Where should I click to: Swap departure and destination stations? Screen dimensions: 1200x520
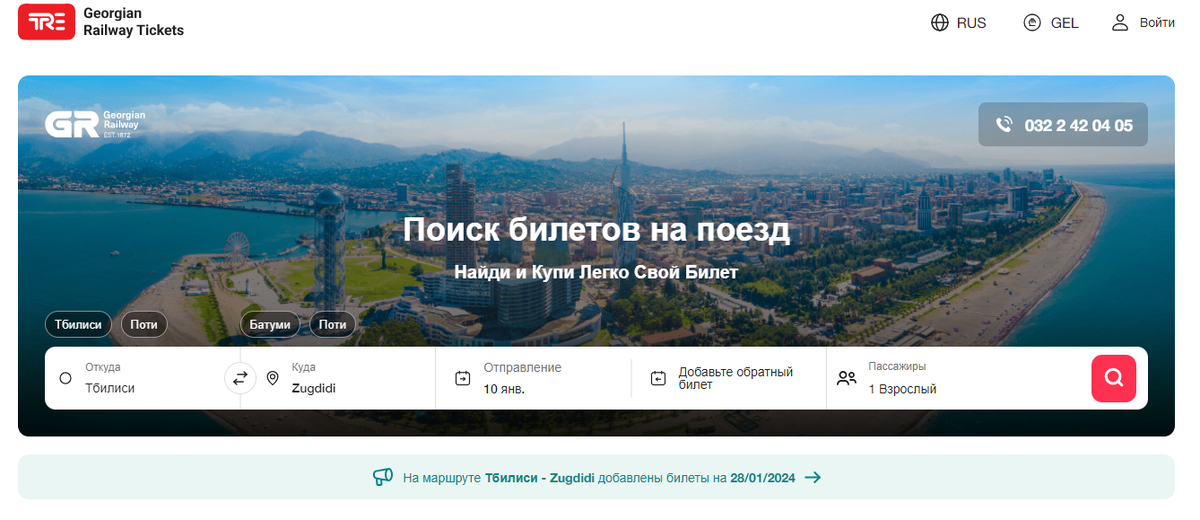pos(240,378)
